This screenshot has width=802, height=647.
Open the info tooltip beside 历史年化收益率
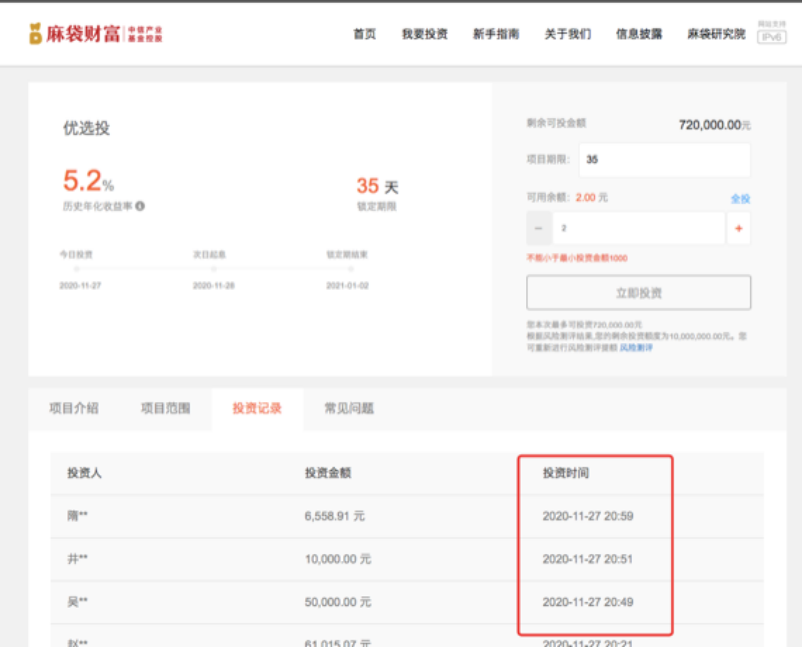139,205
